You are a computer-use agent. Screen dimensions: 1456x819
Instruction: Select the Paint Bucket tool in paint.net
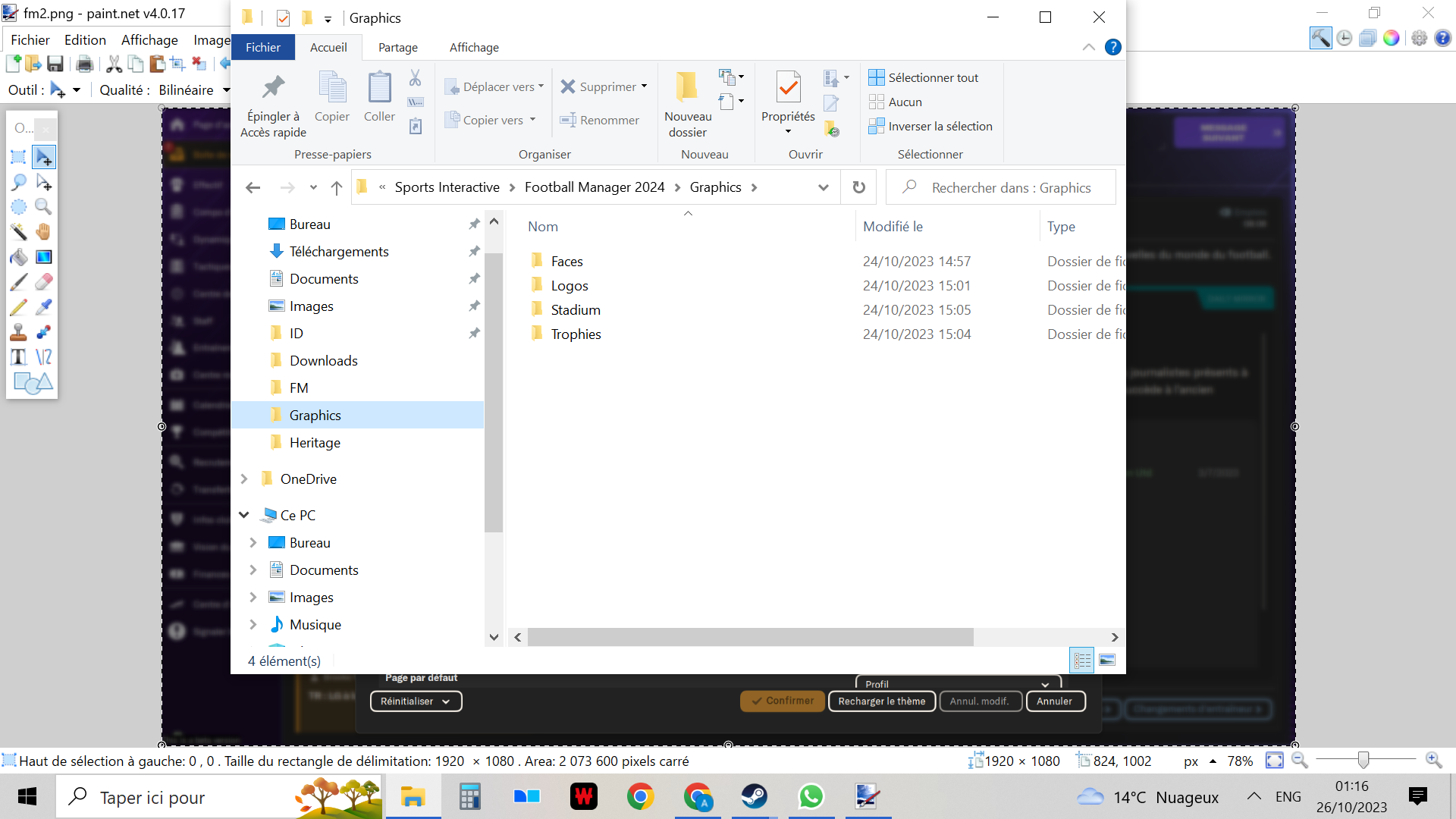click(x=18, y=257)
